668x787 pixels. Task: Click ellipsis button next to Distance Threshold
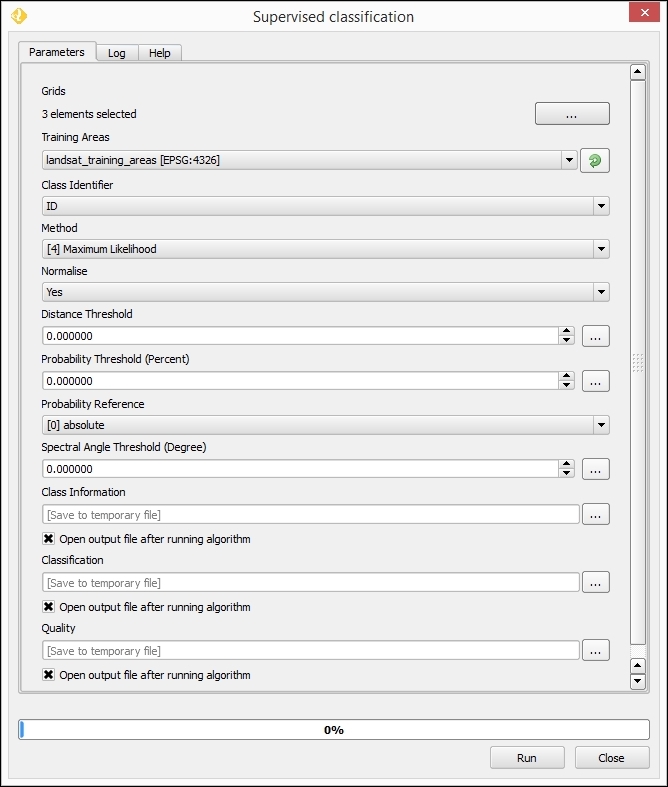[x=596, y=336]
